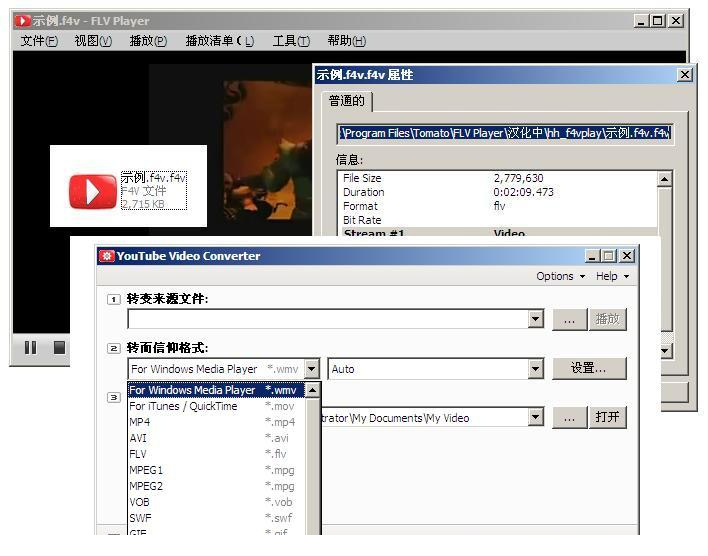Browse output folder with ... button
708x556 pixels.
(569, 417)
